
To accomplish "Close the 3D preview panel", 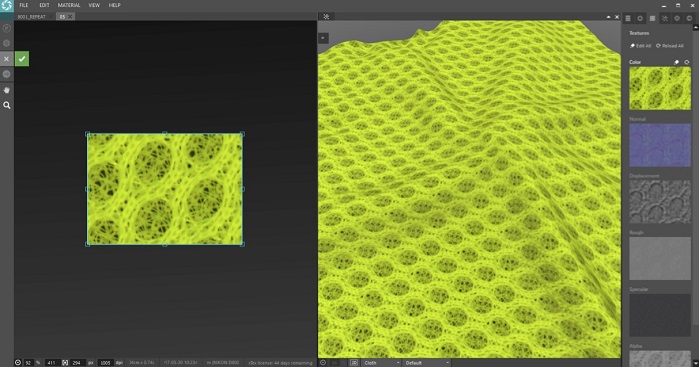I will (617, 17).
